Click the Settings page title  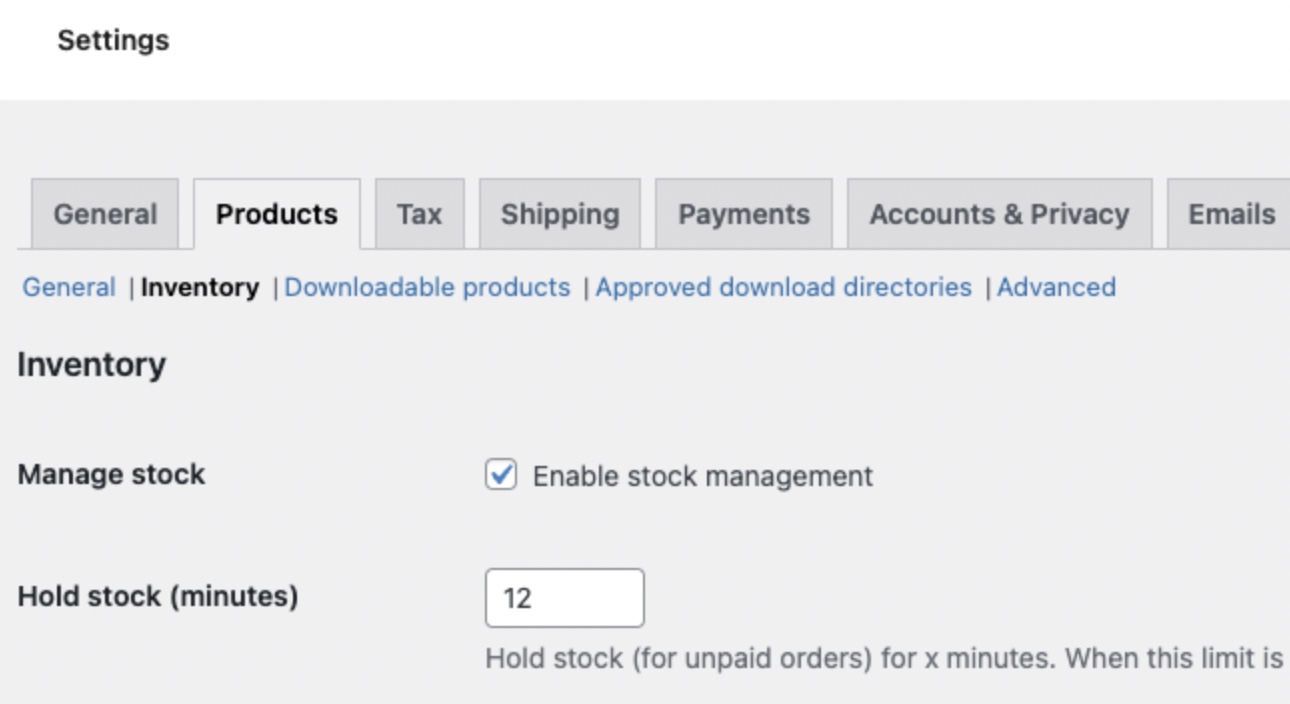click(113, 41)
